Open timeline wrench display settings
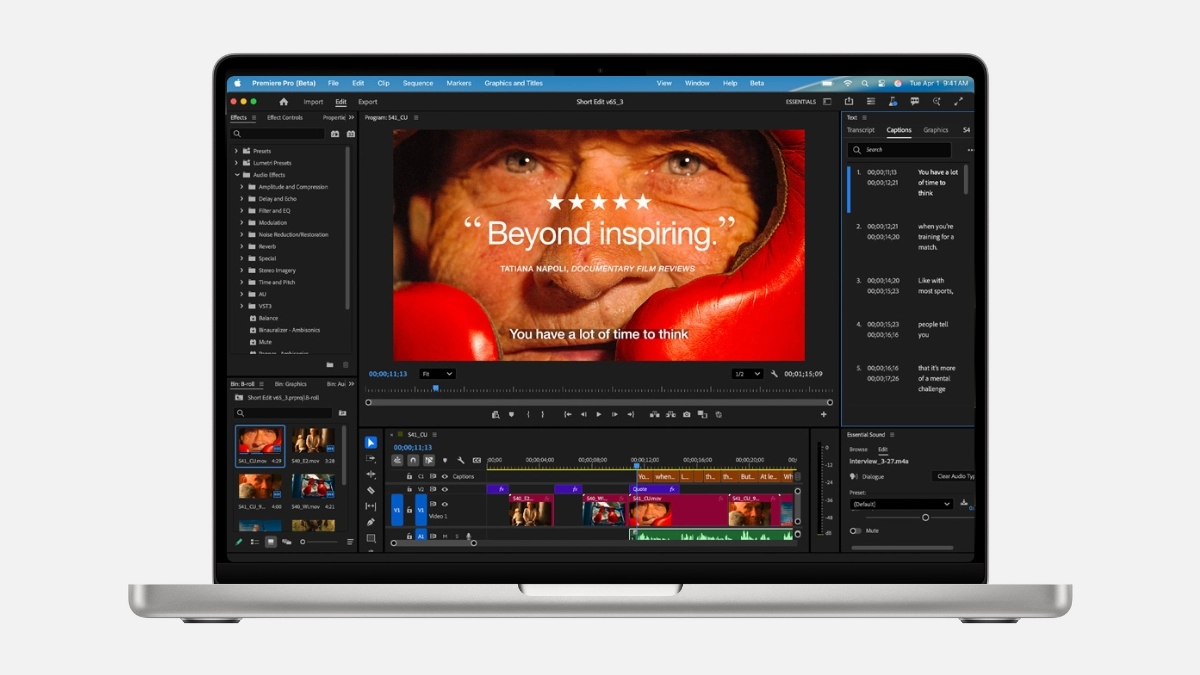Image resolution: width=1200 pixels, height=675 pixels. point(461,460)
